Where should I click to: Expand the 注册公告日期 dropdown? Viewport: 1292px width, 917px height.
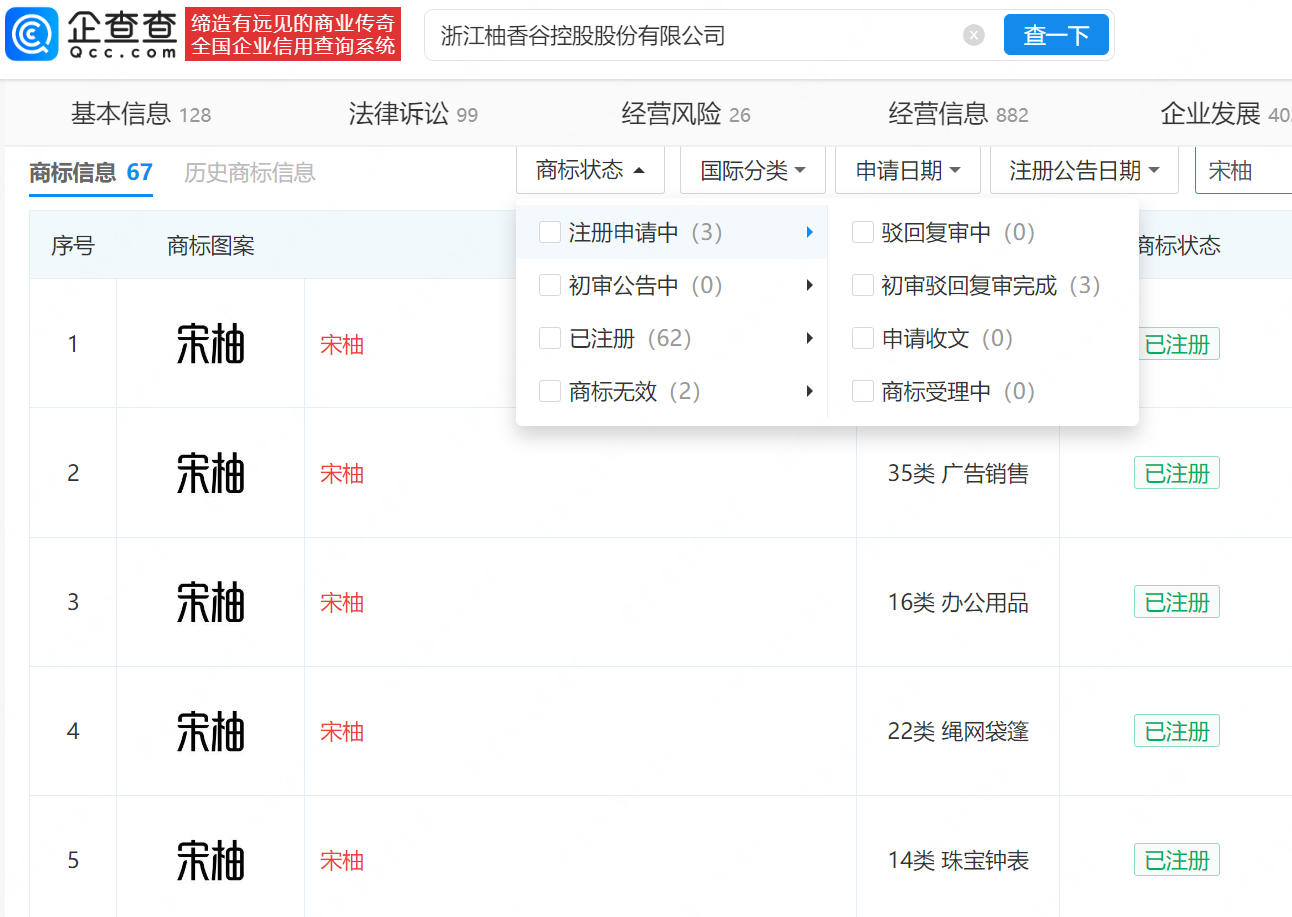1084,171
